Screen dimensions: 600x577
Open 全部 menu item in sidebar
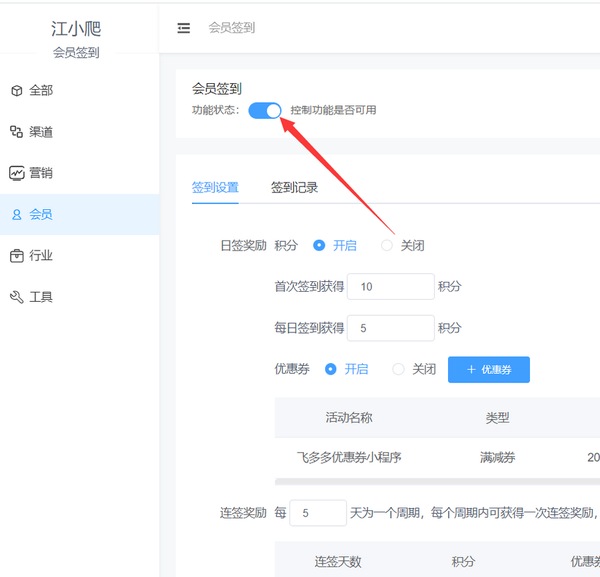[x=80, y=91]
